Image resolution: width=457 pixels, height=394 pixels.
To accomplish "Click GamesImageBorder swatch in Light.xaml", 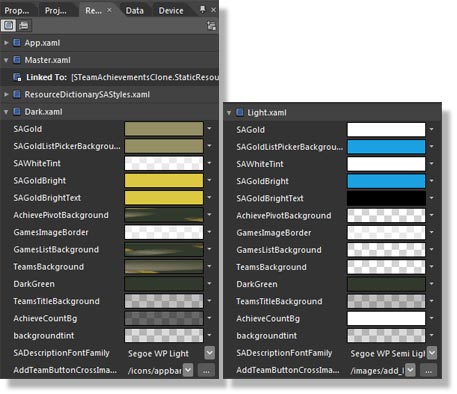I will [386, 233].
